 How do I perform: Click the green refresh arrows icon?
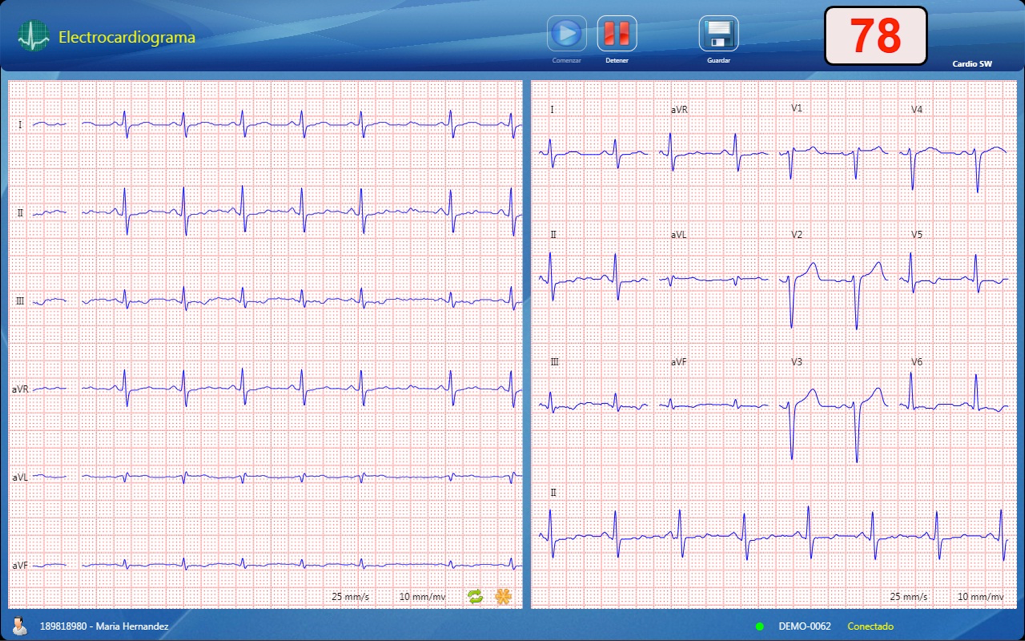tap(475, 596)
